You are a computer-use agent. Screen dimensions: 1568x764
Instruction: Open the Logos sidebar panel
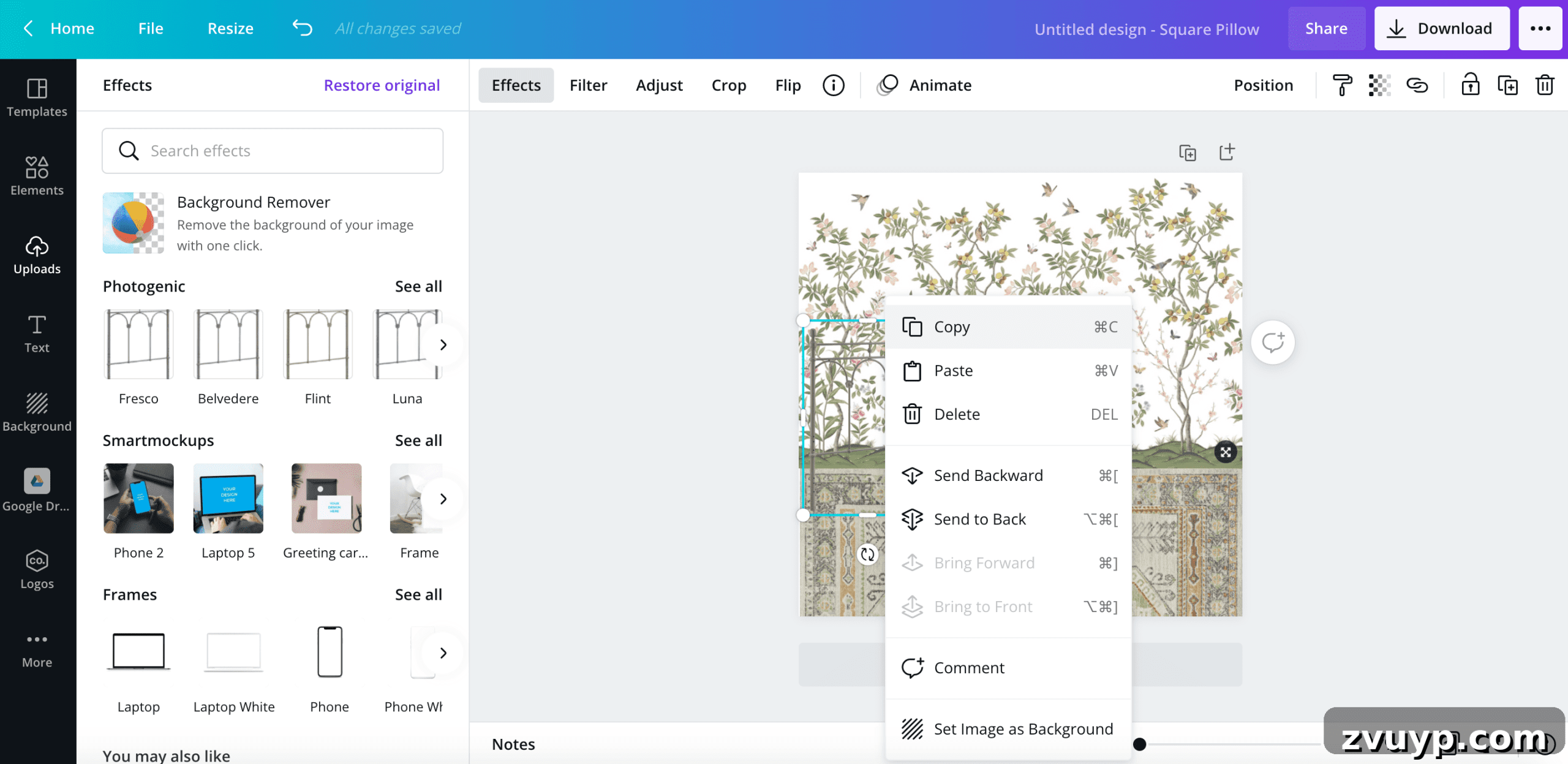(x=37, y=569)
